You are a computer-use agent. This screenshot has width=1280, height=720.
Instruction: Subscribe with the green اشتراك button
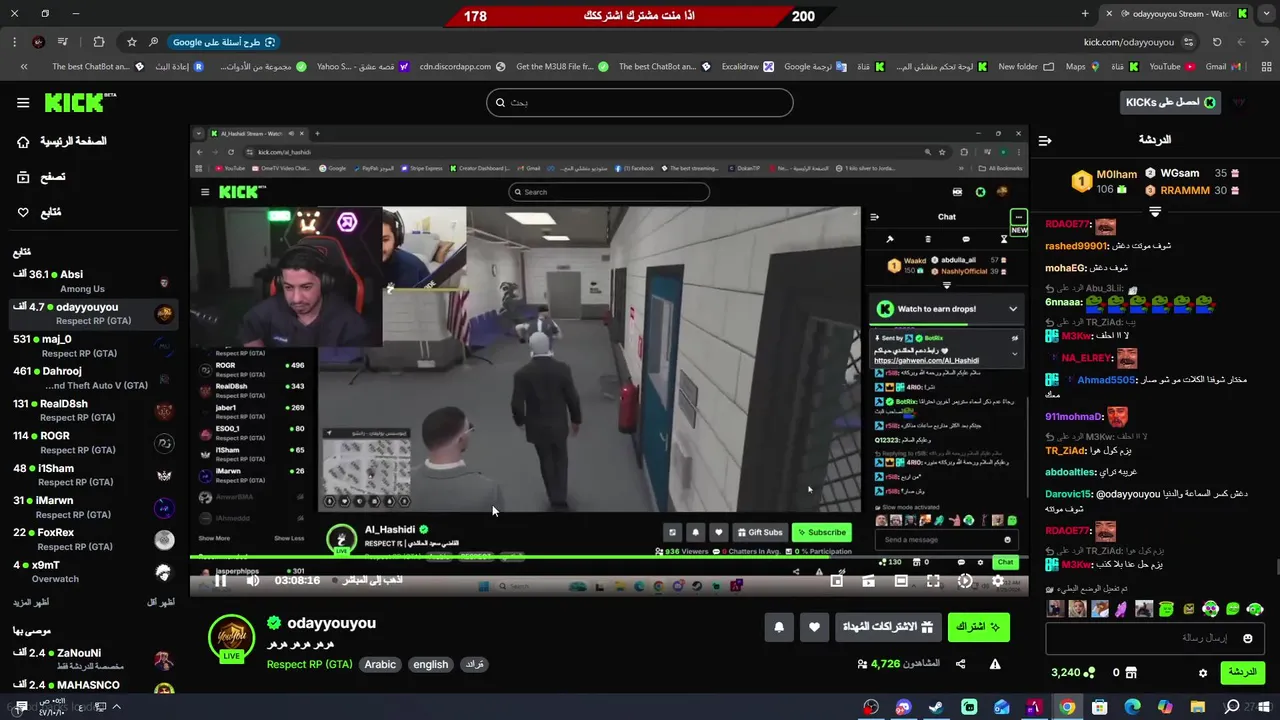[978, 627]
